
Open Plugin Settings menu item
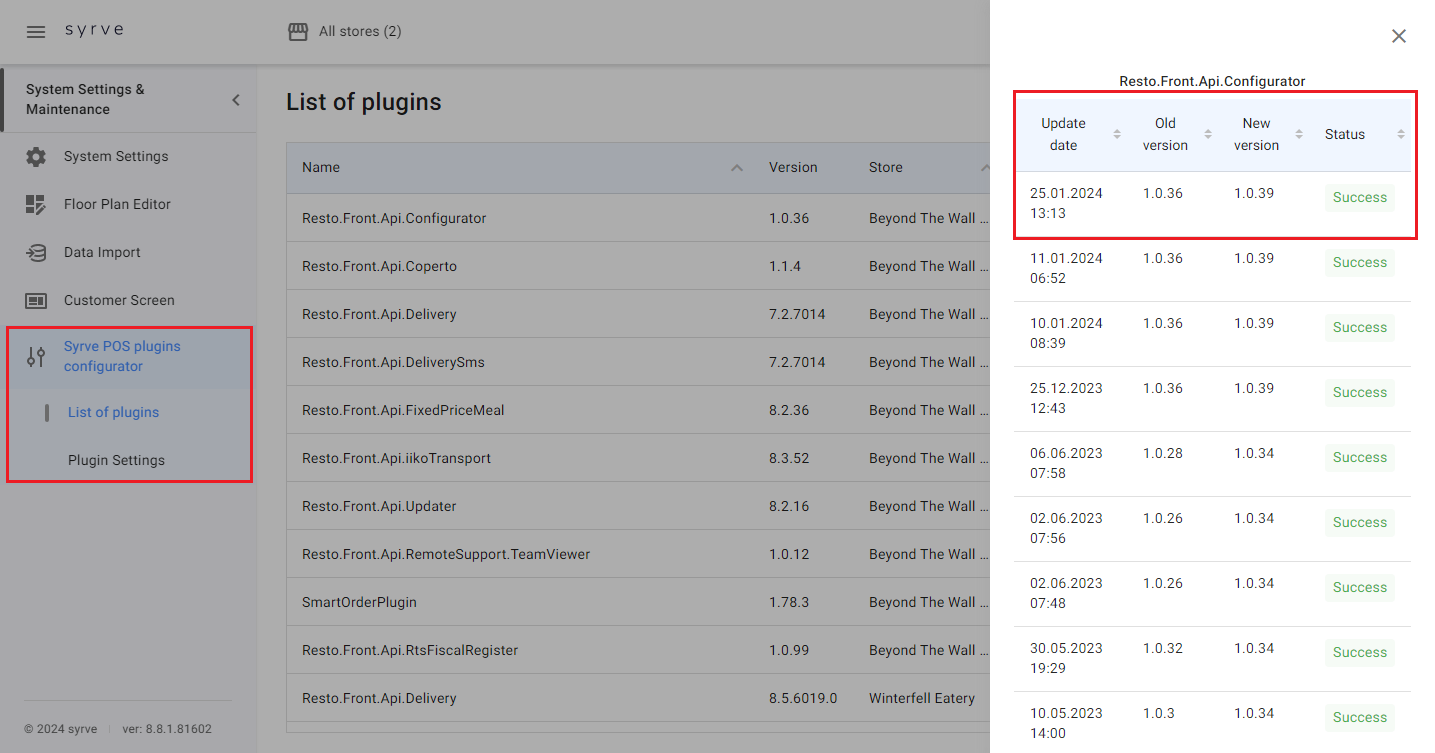[x=116, y=461]
